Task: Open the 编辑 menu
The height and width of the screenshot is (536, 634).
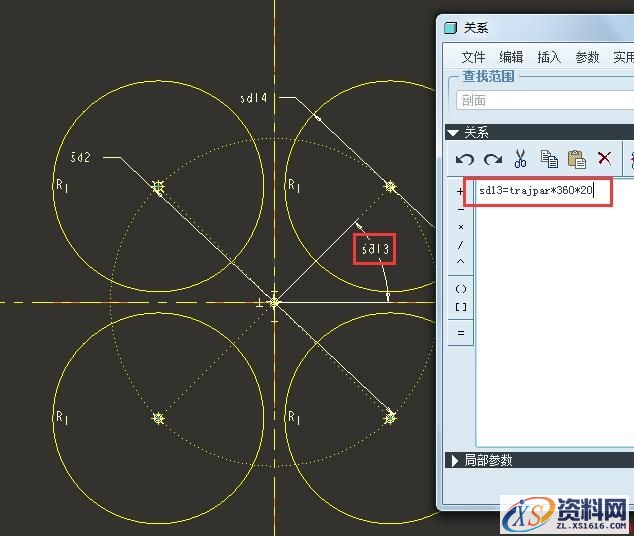Action: click(x=511, y=57)
